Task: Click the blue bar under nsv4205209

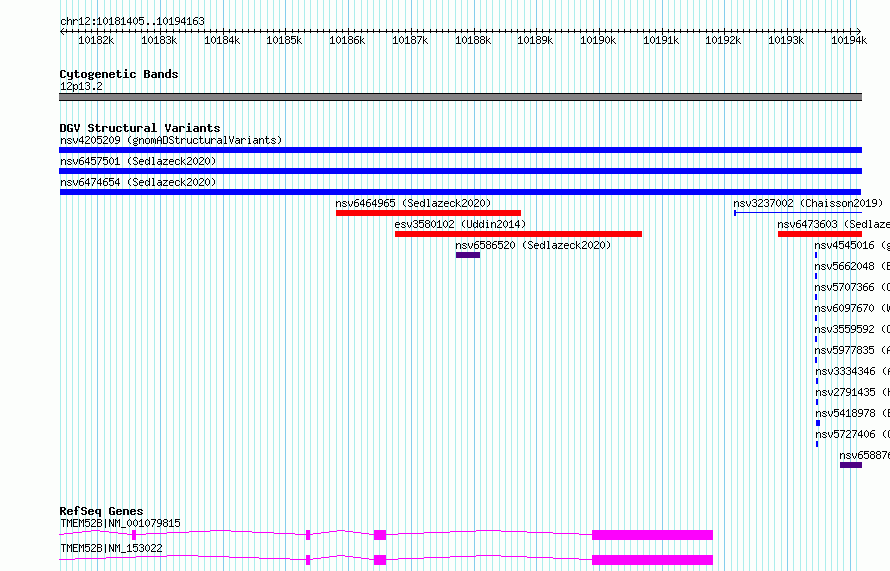Action: [x=460, y=150]
